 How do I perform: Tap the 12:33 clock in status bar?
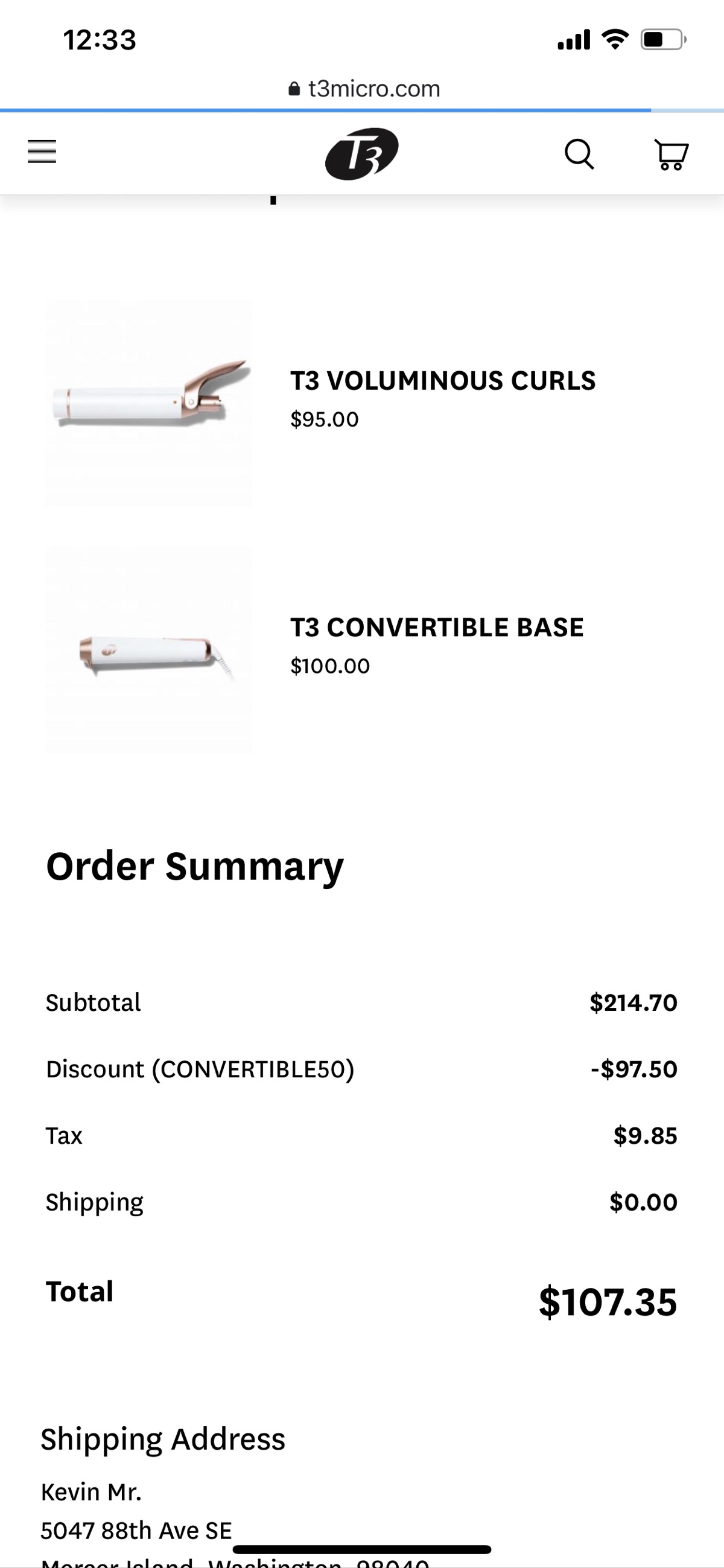click(100, 40)
